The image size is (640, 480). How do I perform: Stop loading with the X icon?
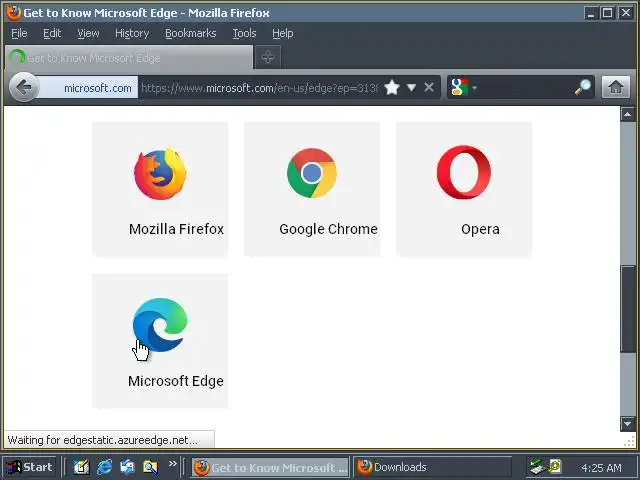pyautogui.click(x=429, y=87)
